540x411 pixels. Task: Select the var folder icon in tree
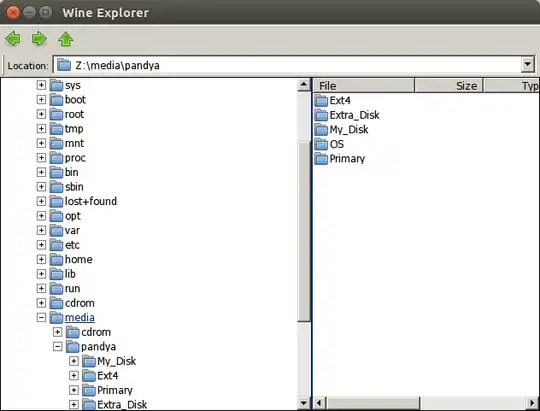56,230
